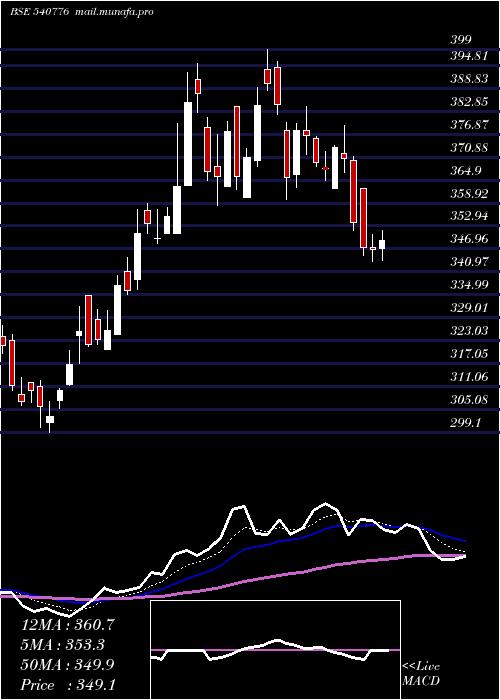Click the mail.munafa.pro watermark text
The width and height of the screenshot is (500, 700).
[115, 12]
